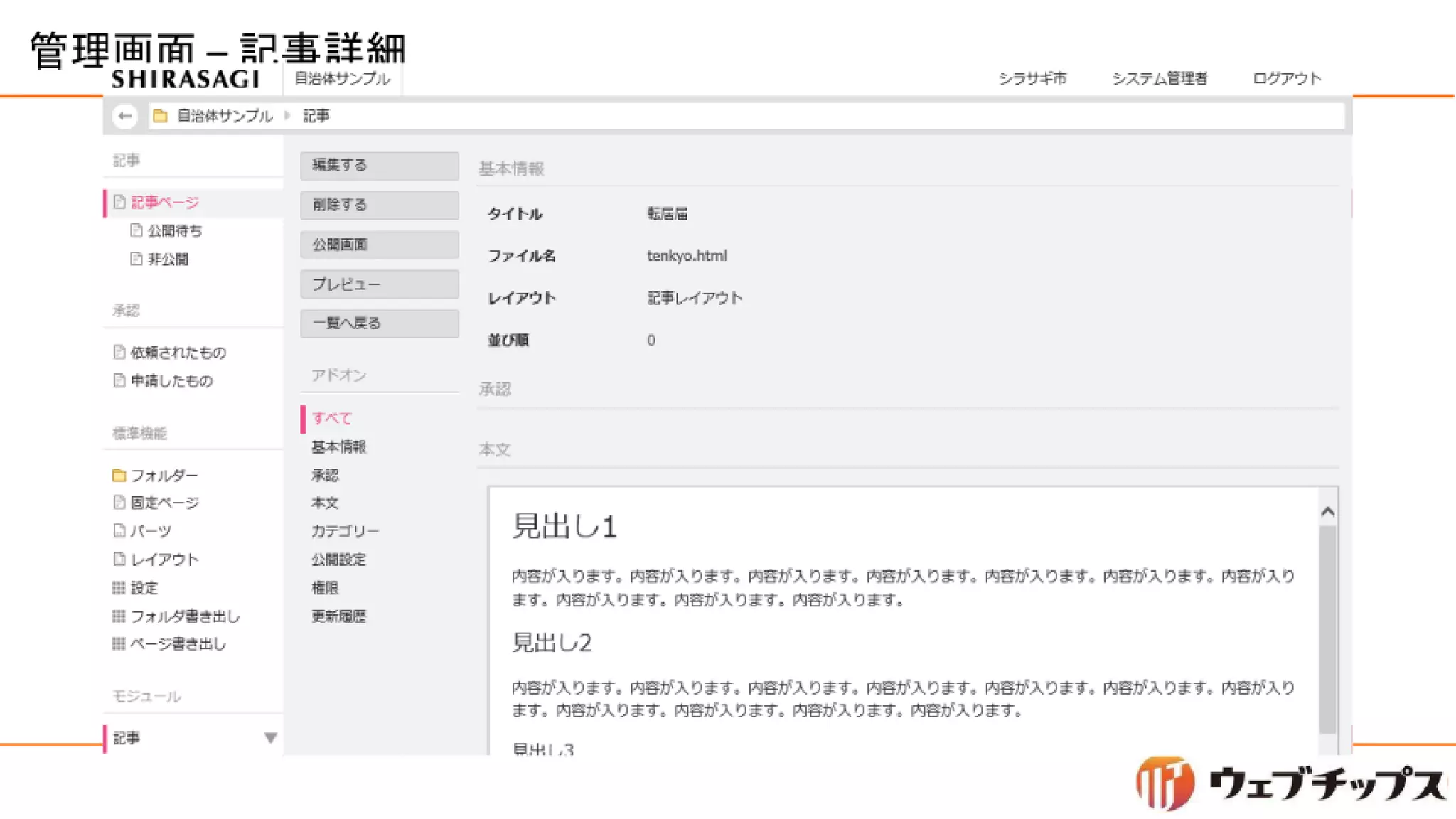Expand the 記事 module dropdown arrow

pyautogui.click(x=270, y=738)
